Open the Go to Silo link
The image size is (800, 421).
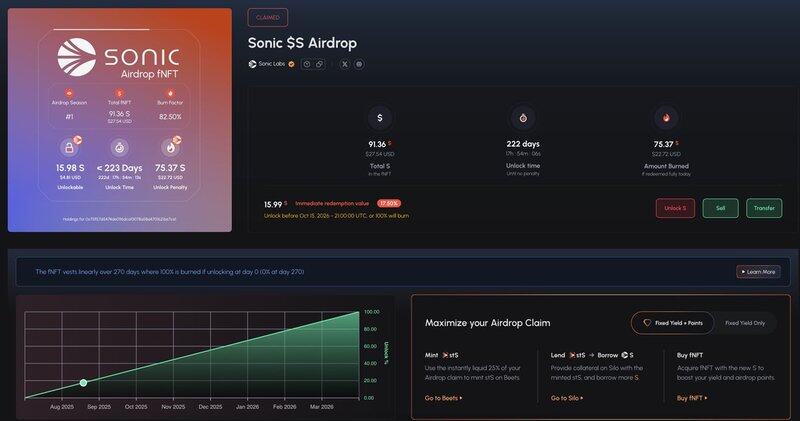click(566, 398)
